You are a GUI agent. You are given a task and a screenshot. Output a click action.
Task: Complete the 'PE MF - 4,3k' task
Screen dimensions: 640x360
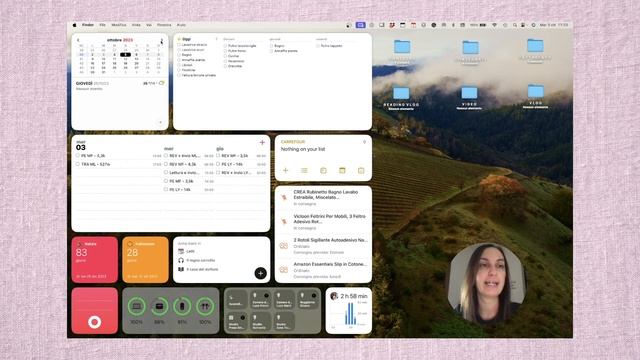point(78,156)
